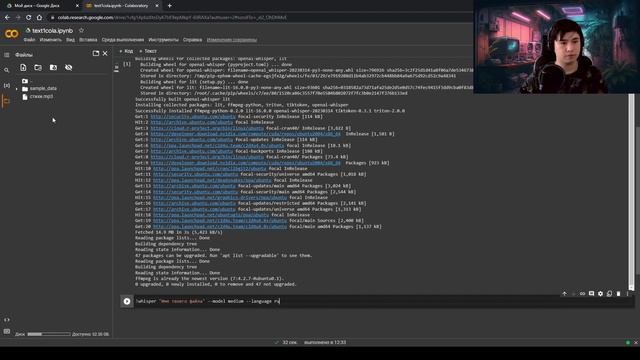Screen dimensions: 640x360
Task: Open the table of contents sidebar icon
Action: coord(7,55)
